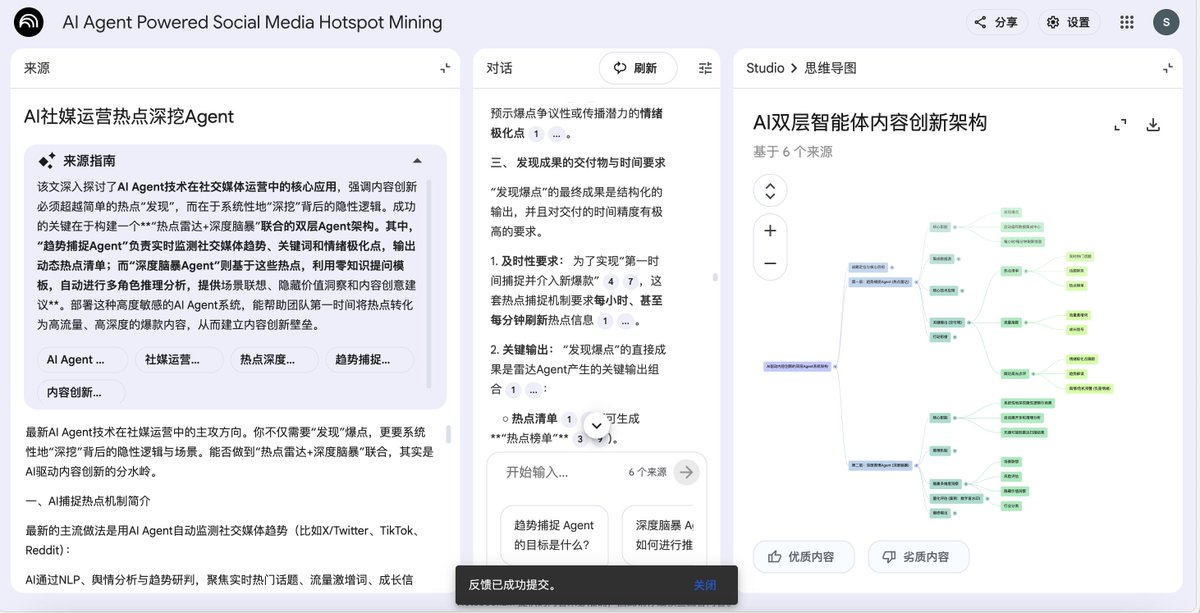Open citation 1 after 情绪极化点
Viewport: 1200px width, 613px height.
click(536, 134)
